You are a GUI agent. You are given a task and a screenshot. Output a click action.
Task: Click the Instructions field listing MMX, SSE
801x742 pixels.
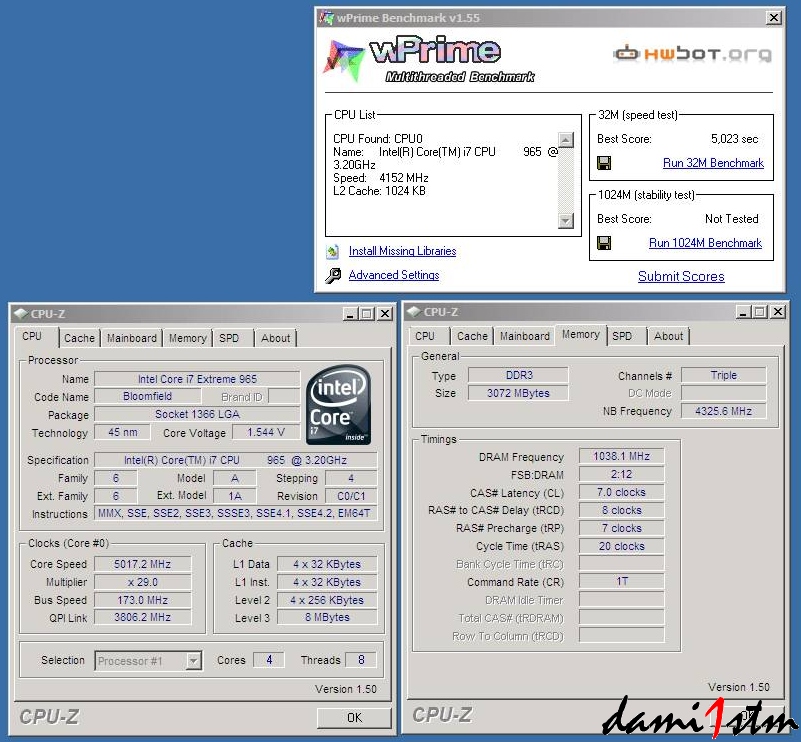235,513
